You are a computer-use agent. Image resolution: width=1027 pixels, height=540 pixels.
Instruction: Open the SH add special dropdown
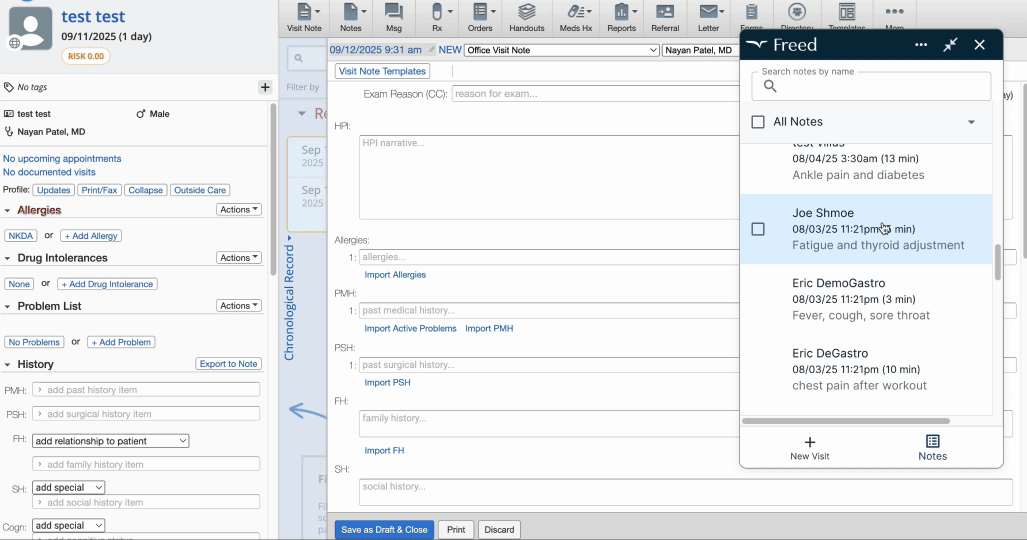point(68,488)
